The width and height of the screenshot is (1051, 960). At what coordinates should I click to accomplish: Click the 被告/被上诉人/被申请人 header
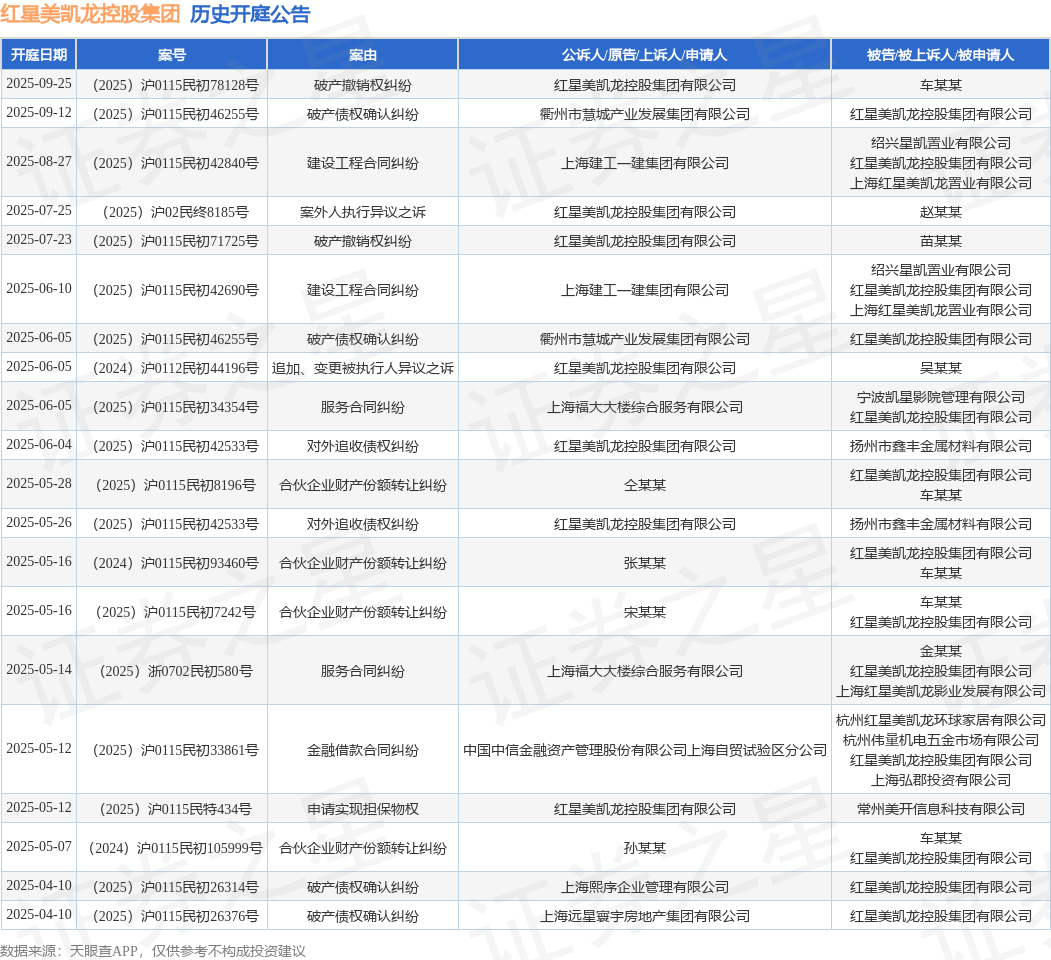point(940,55)
